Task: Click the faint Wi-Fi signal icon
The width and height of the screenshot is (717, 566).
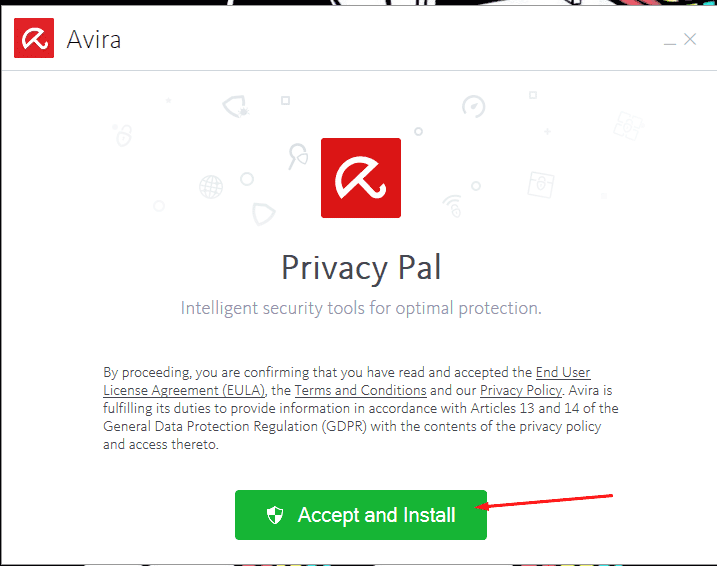Action: (x=453, y=205)
